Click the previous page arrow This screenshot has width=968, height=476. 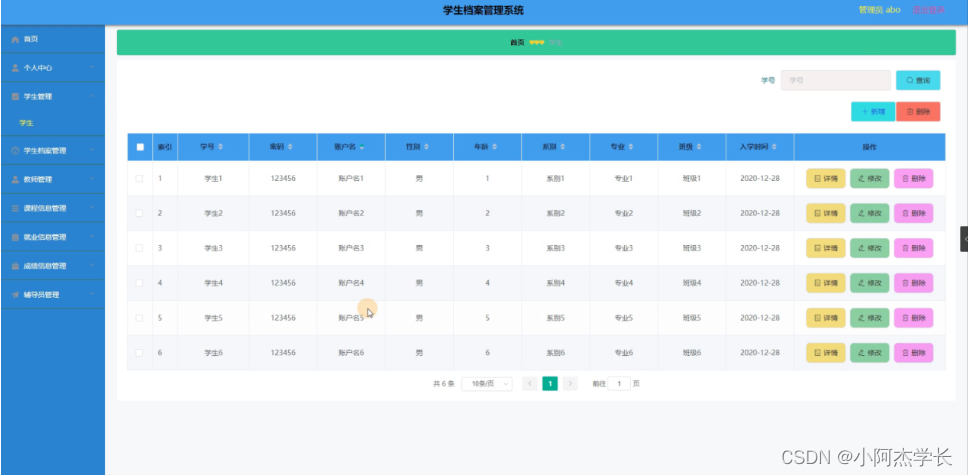[x=530, y=383]
